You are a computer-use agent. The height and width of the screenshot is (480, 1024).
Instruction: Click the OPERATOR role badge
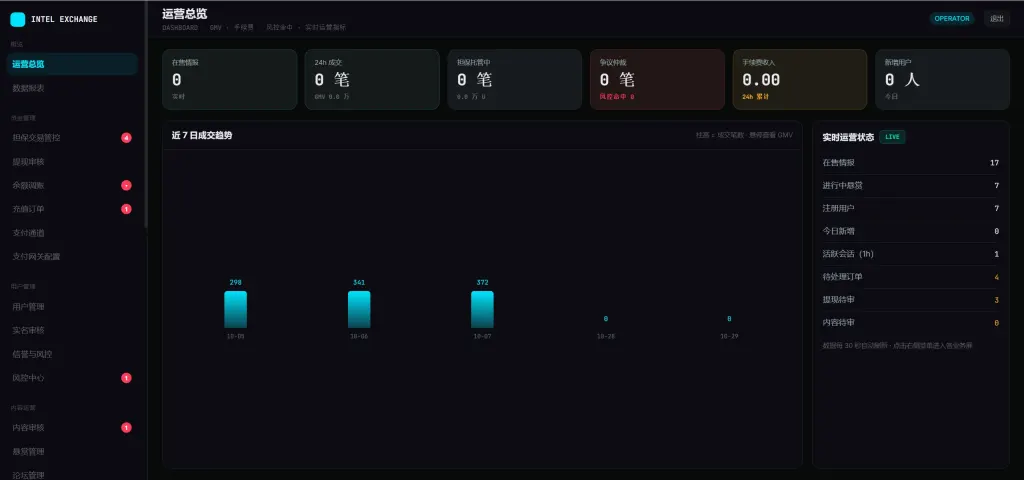pyautogui.click(x=952, y=18)
